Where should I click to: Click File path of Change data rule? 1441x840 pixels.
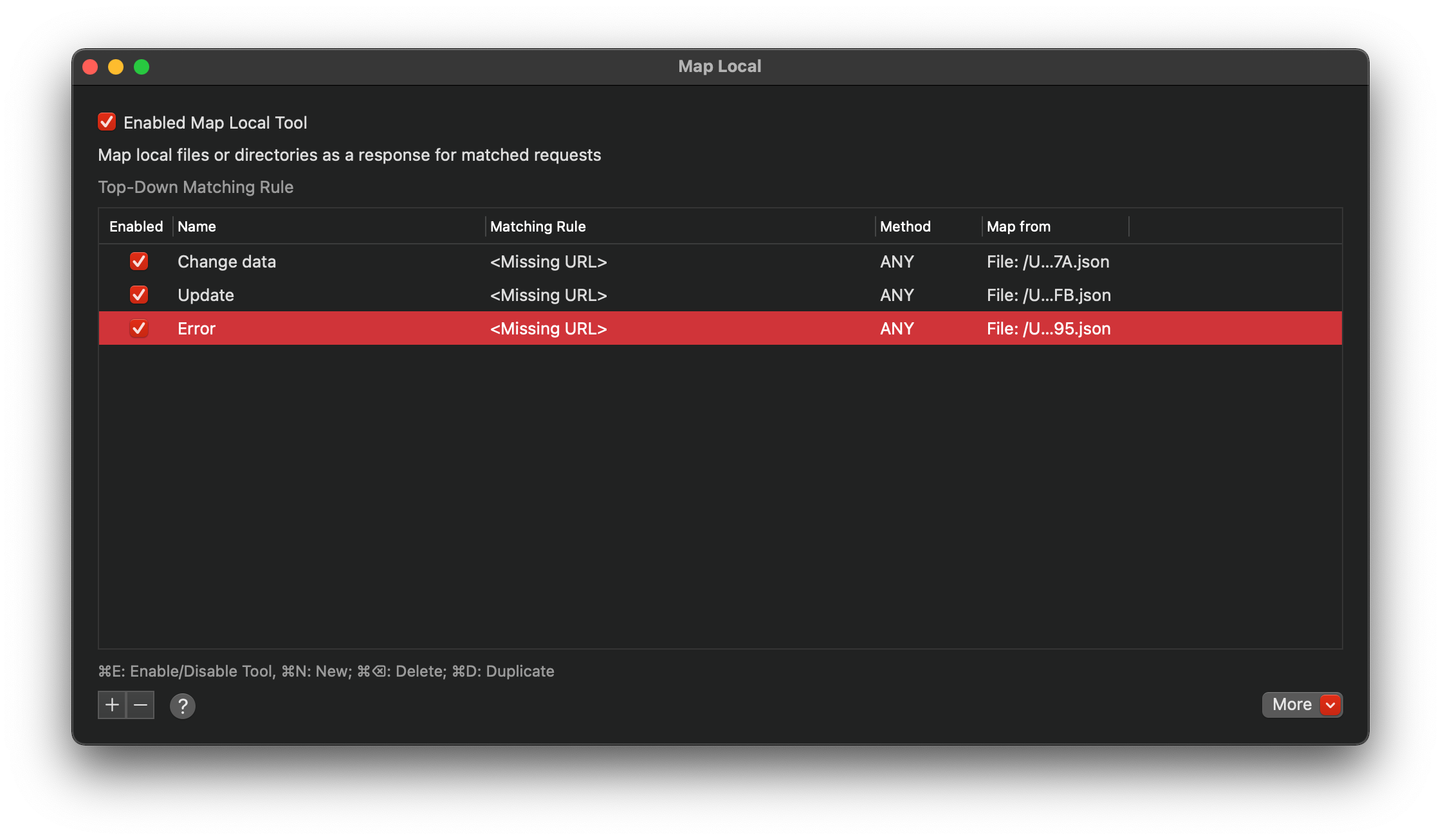(1048, 262)
